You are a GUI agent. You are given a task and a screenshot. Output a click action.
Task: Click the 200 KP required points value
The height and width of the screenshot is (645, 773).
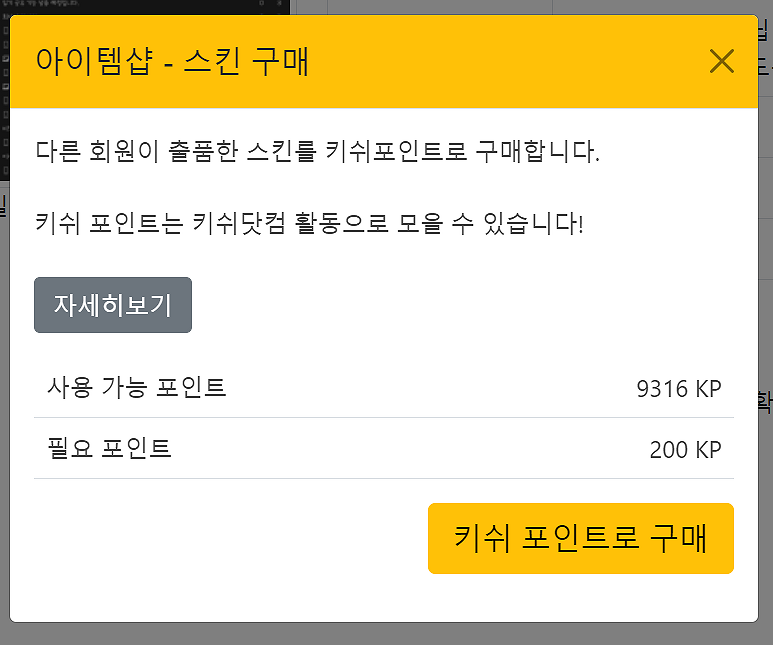685,450
